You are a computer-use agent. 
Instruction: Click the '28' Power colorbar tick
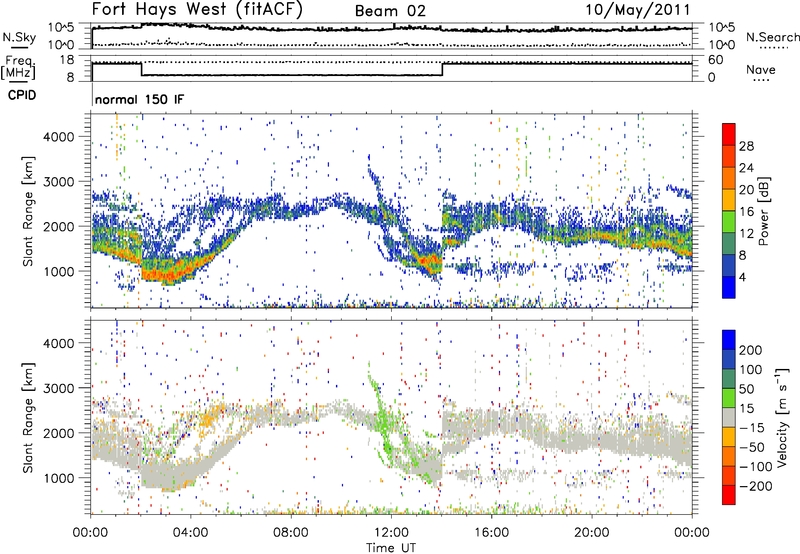[746, 146]
